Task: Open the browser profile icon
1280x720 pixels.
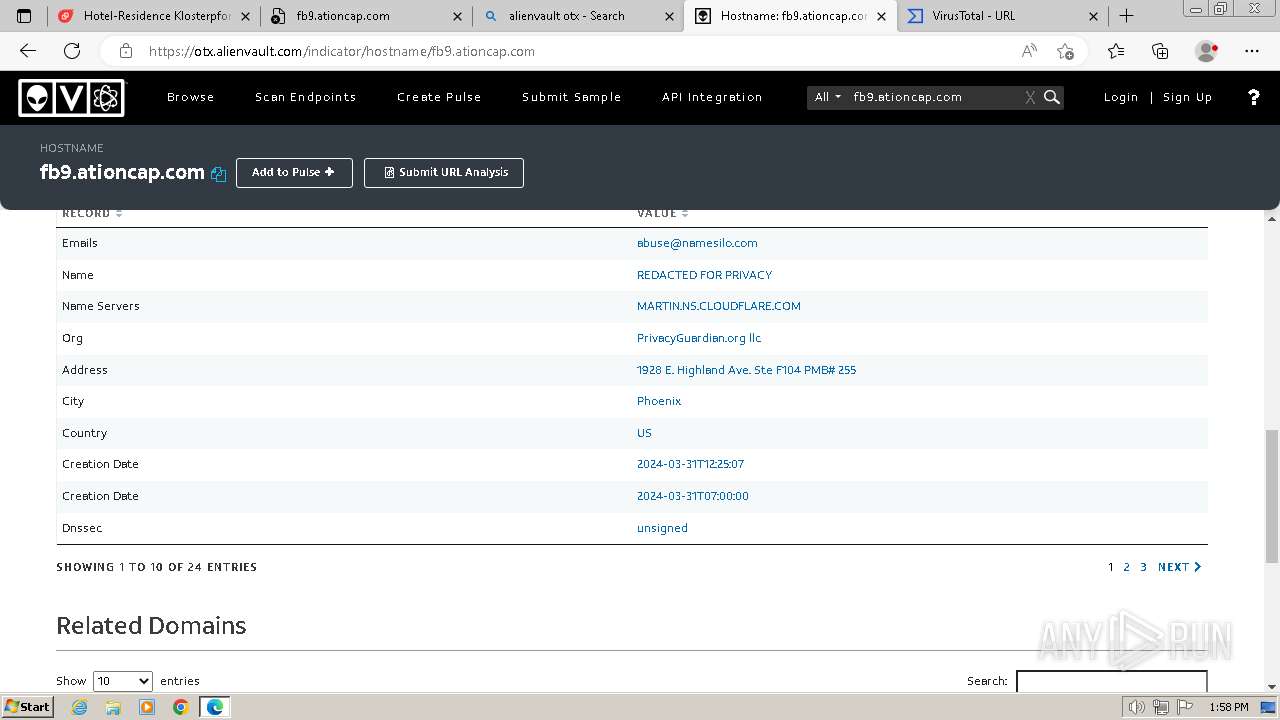Action: coord(1207,51)
